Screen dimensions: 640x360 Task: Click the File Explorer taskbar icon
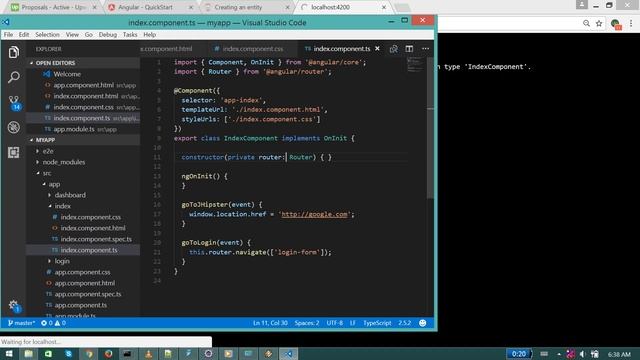click(x=29, y=353)
